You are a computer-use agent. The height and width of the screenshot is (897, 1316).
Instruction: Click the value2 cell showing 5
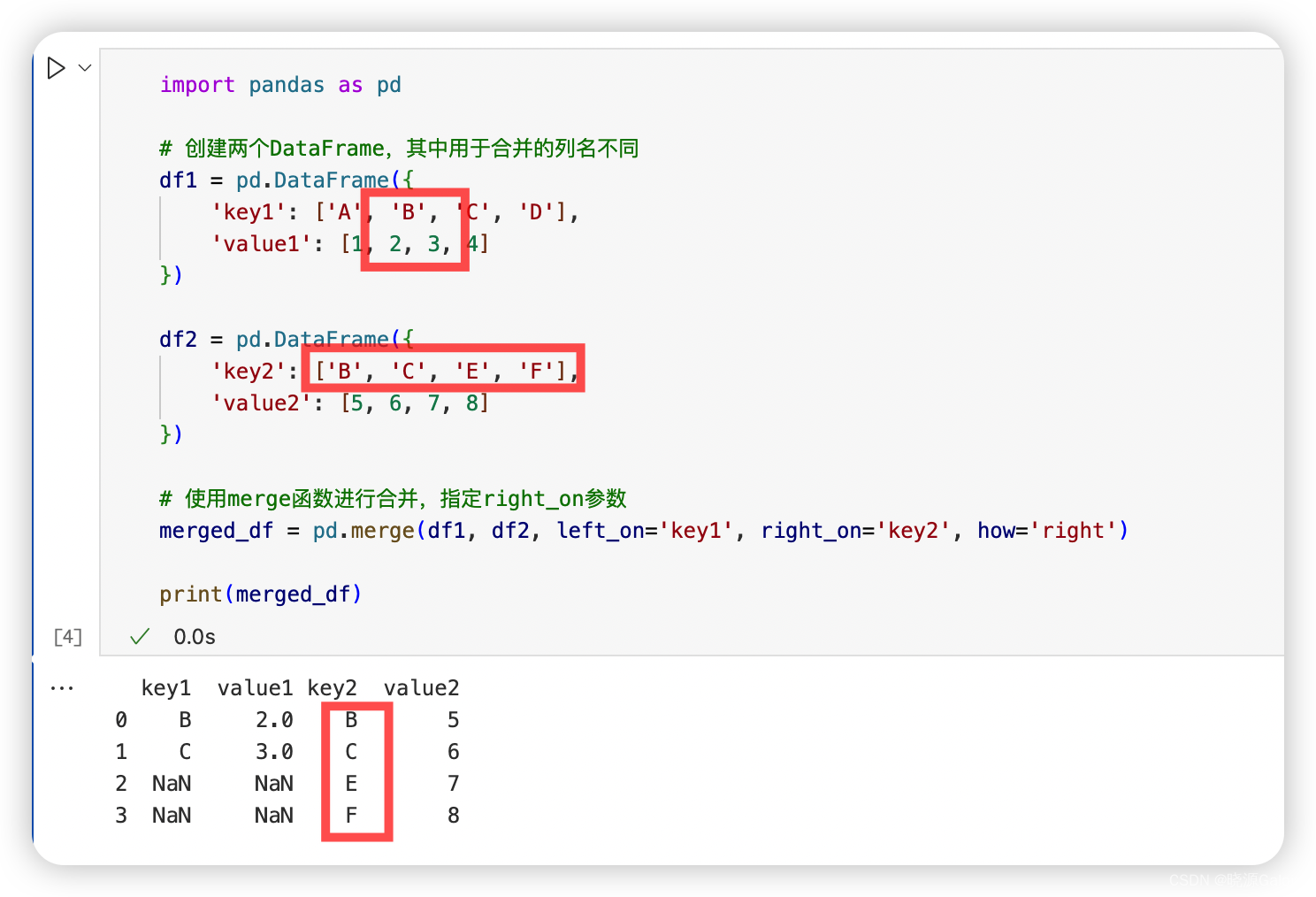point(454,720)
